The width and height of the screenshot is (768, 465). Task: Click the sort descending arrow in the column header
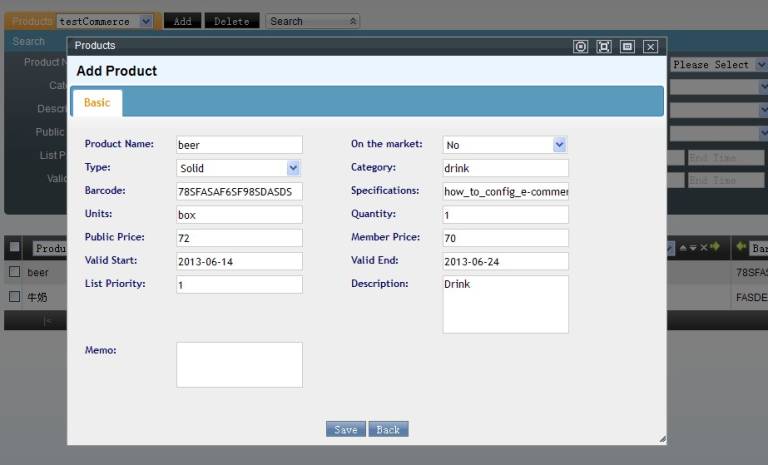[x=693, y=247]
